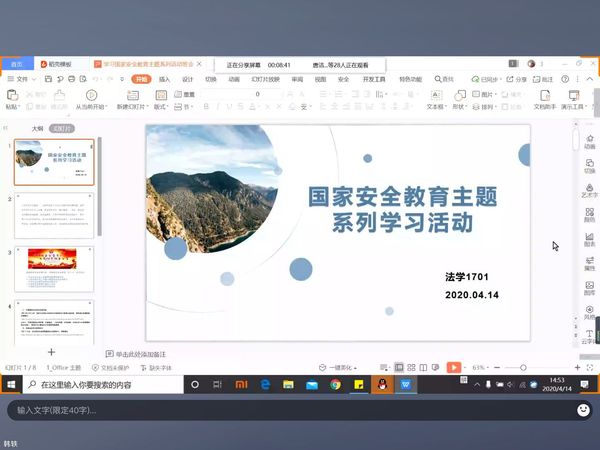The width and height of the screenshot is (600, 450).
Task: Toggle bold formatting (B)
Action: click(x=206, y=106)
